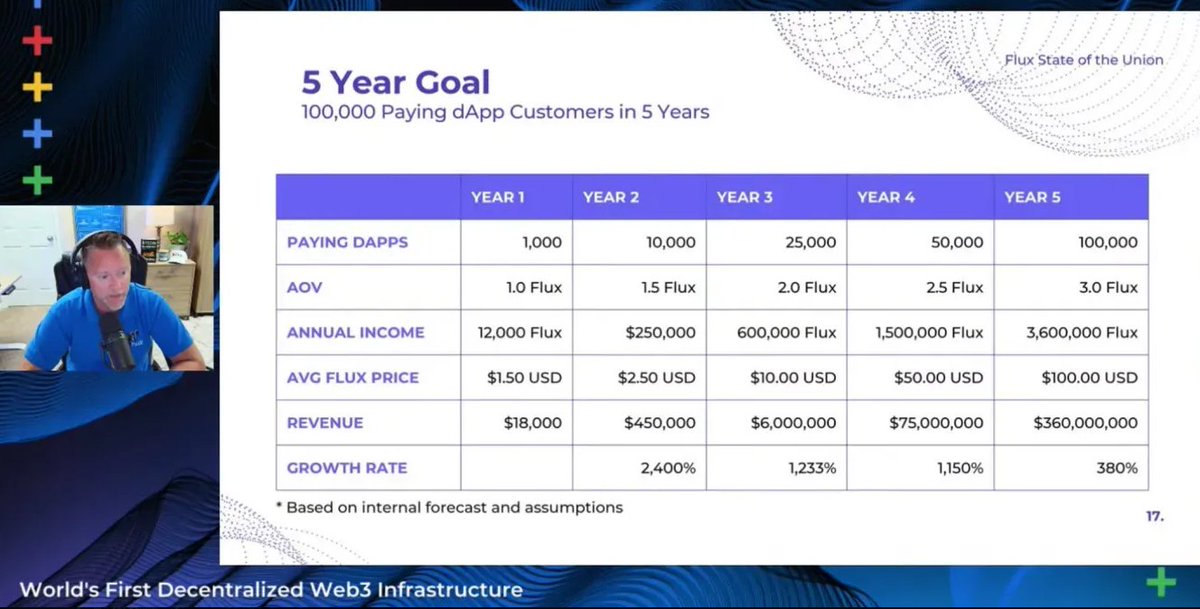Image resolution: width=1200 pixels, height=609 pixels.
Task: Click the large green plus beside banner
Action: click(1161, 582)
